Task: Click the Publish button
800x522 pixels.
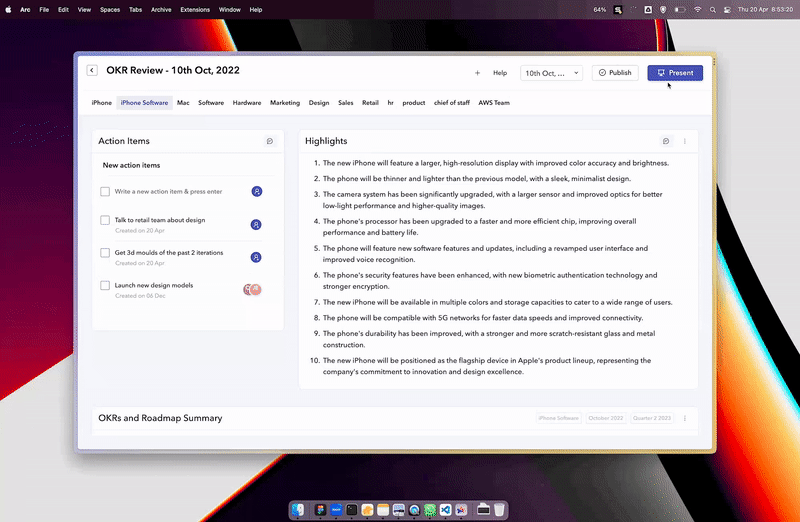Action: tap(614, 73)
